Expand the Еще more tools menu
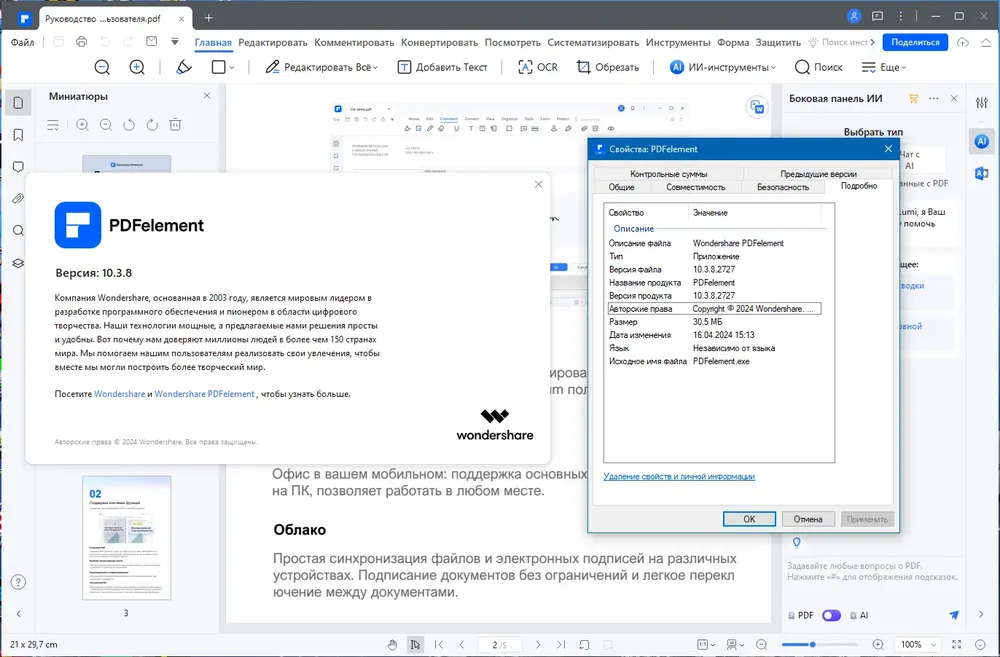The height and width of the screenshot is (657, 1000). [884, 67]
